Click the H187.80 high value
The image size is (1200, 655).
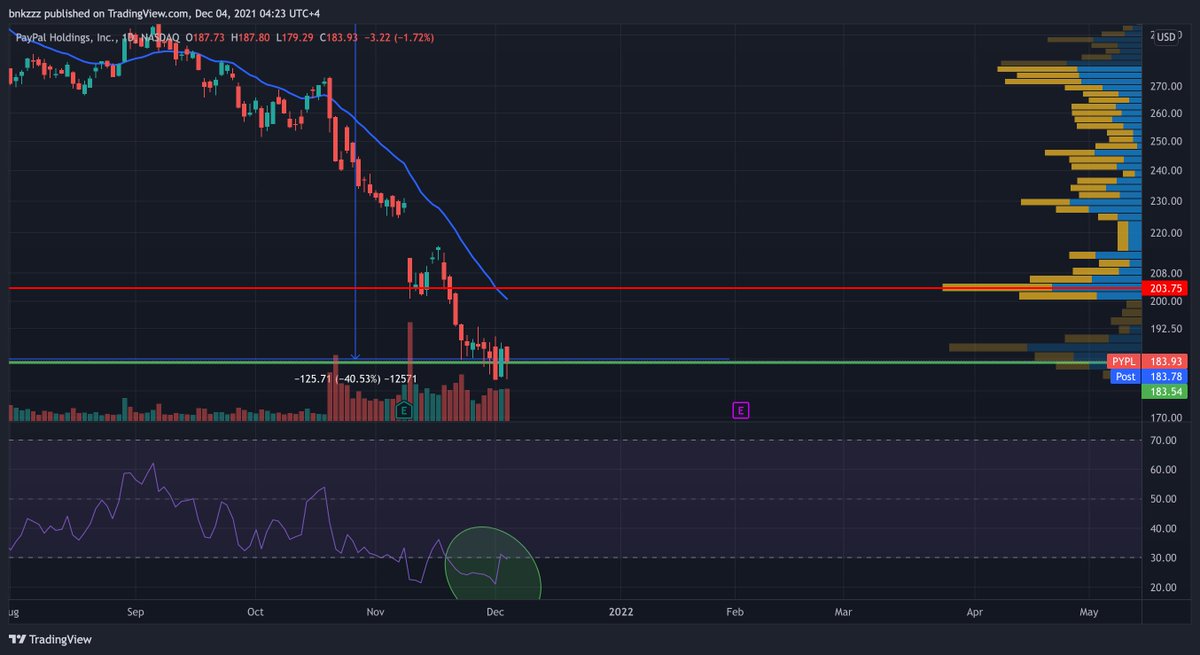click(x=253, y=37)
